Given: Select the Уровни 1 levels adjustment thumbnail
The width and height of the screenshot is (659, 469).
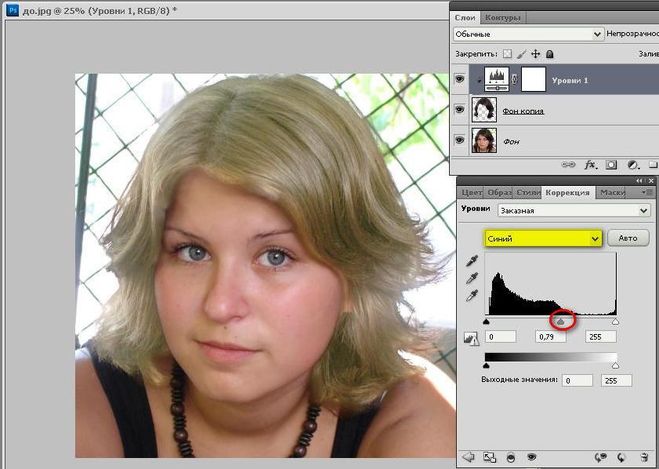Looking at the screenshot, I should pyautogui.click(x=497, y=79).
